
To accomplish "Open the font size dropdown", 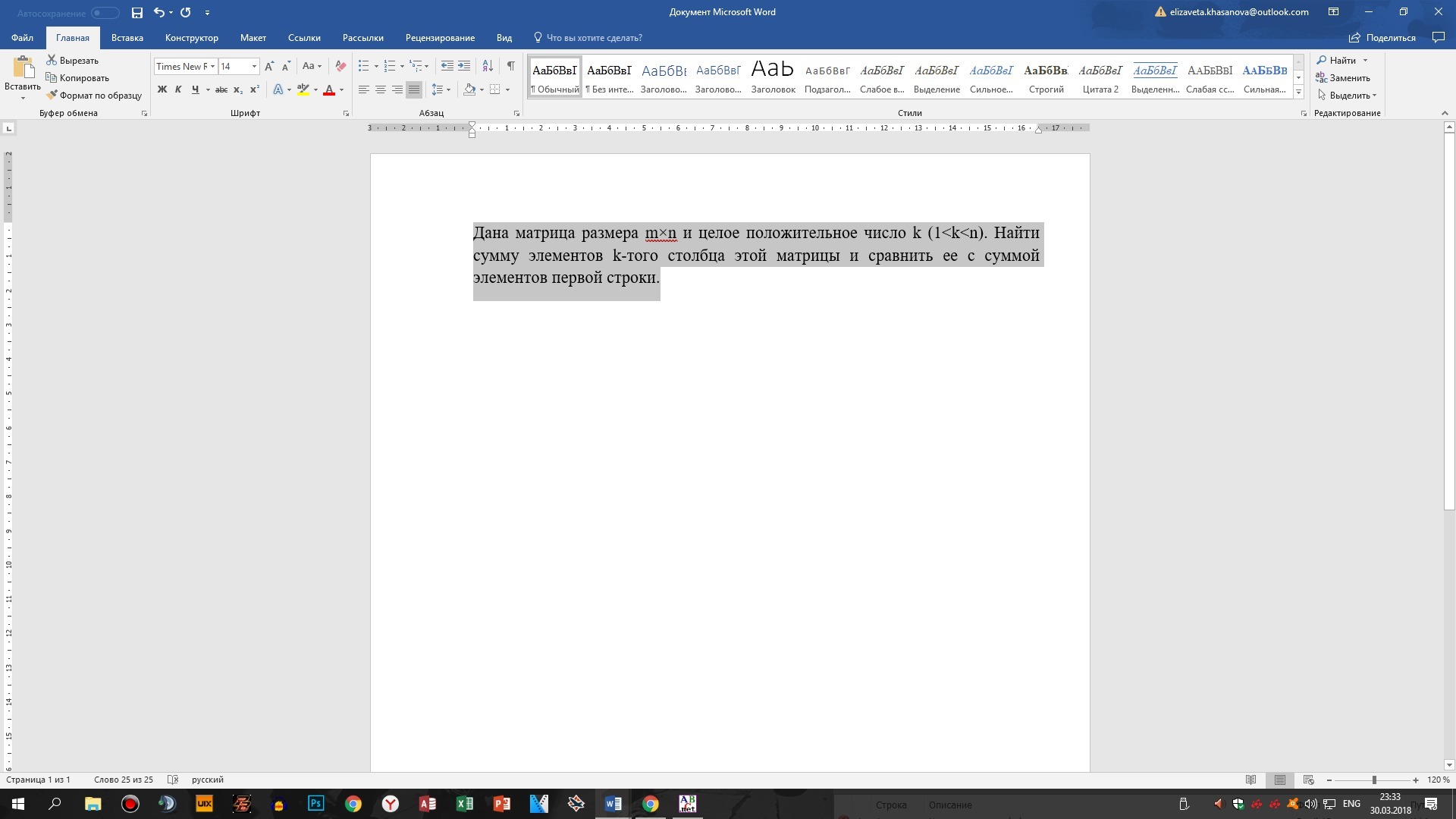I will tap(254, 67).
